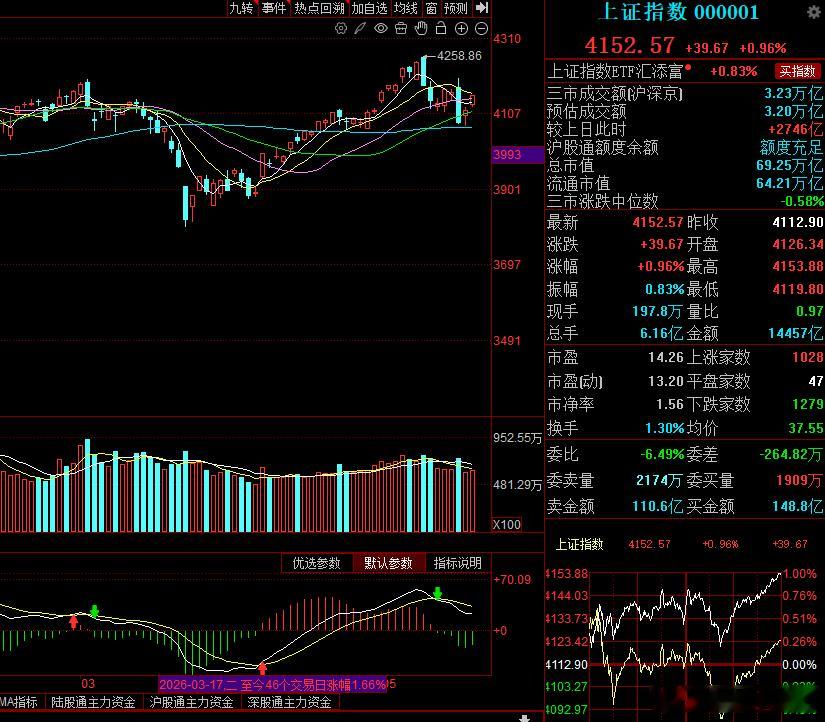Click the 下跌家数 value 1279
The height and width of the screenshot is (722, 825).
click(x=808, y=404)
